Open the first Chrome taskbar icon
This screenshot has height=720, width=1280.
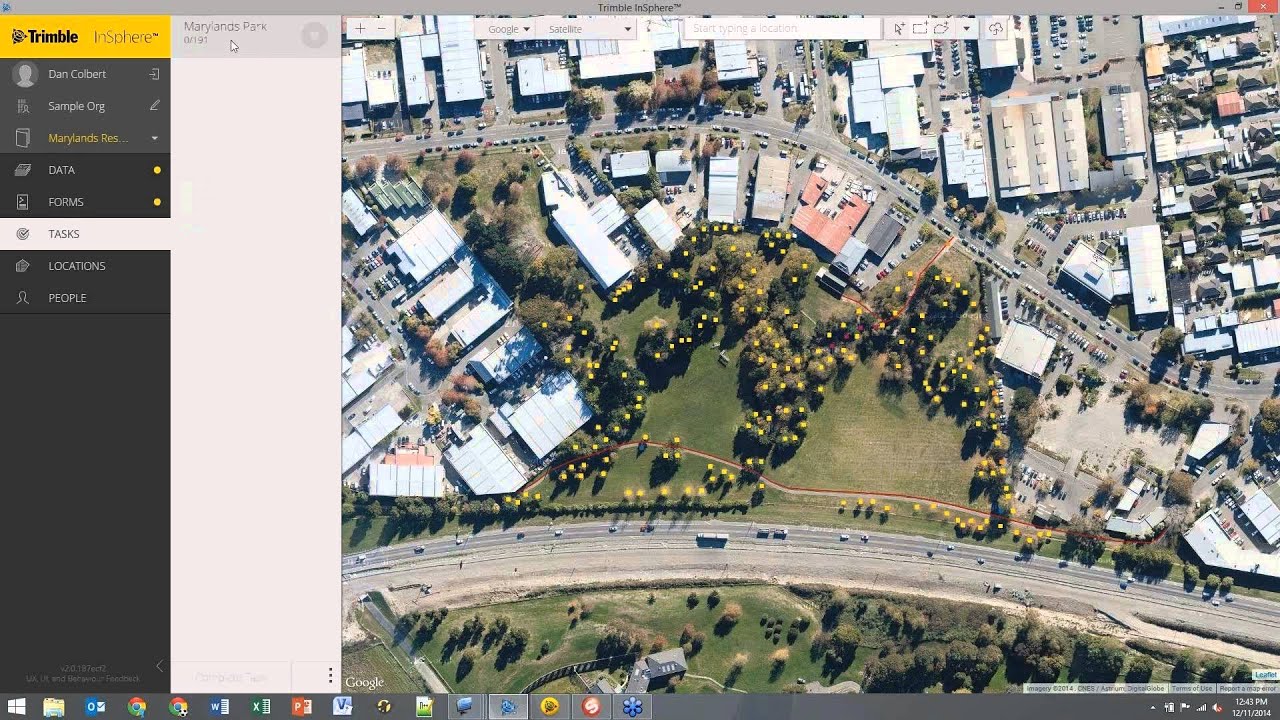[x=137, y=707]
